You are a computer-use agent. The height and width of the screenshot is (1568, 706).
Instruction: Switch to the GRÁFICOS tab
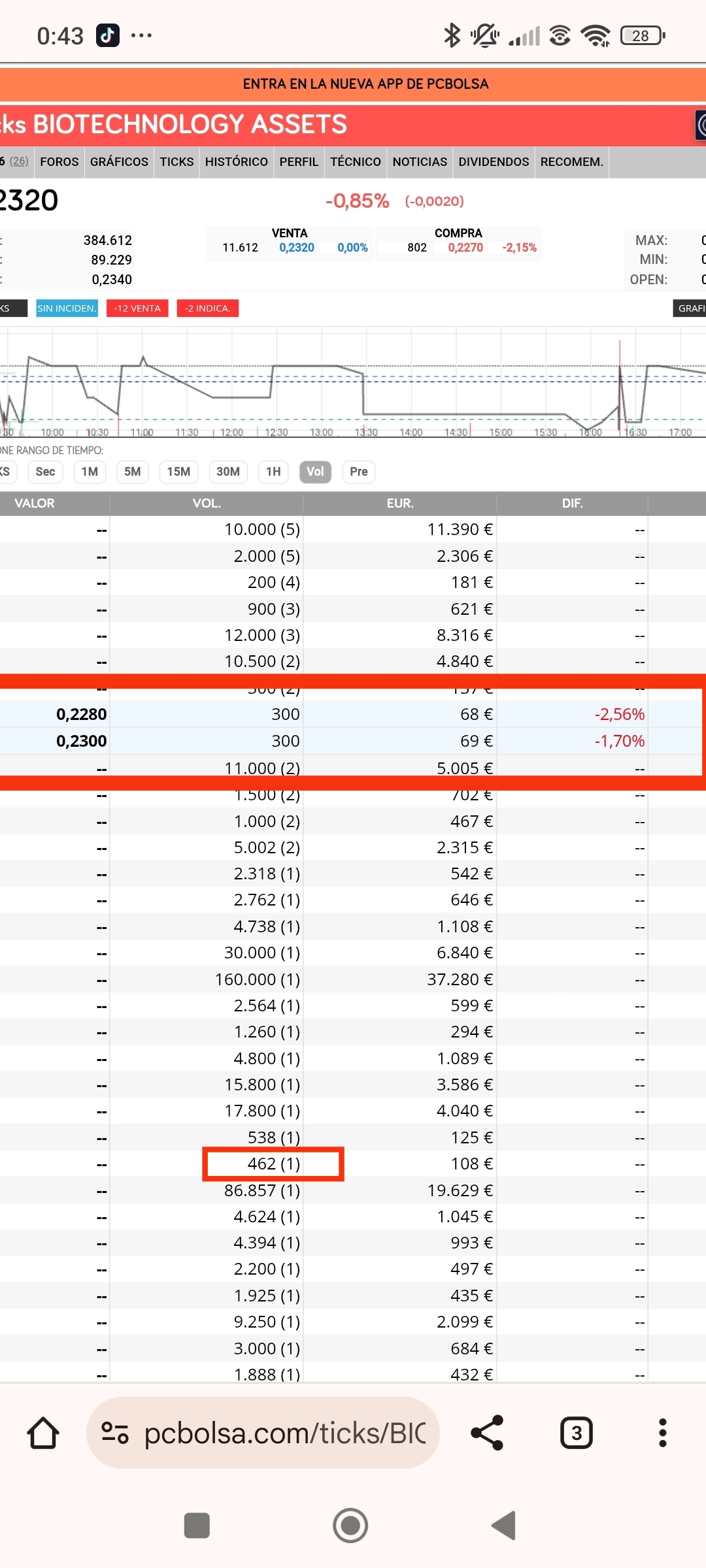(x=119, y=162)
